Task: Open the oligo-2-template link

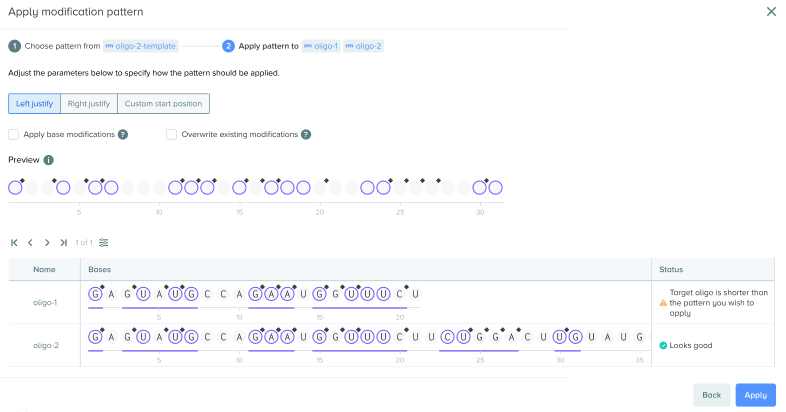Action: 141,46
